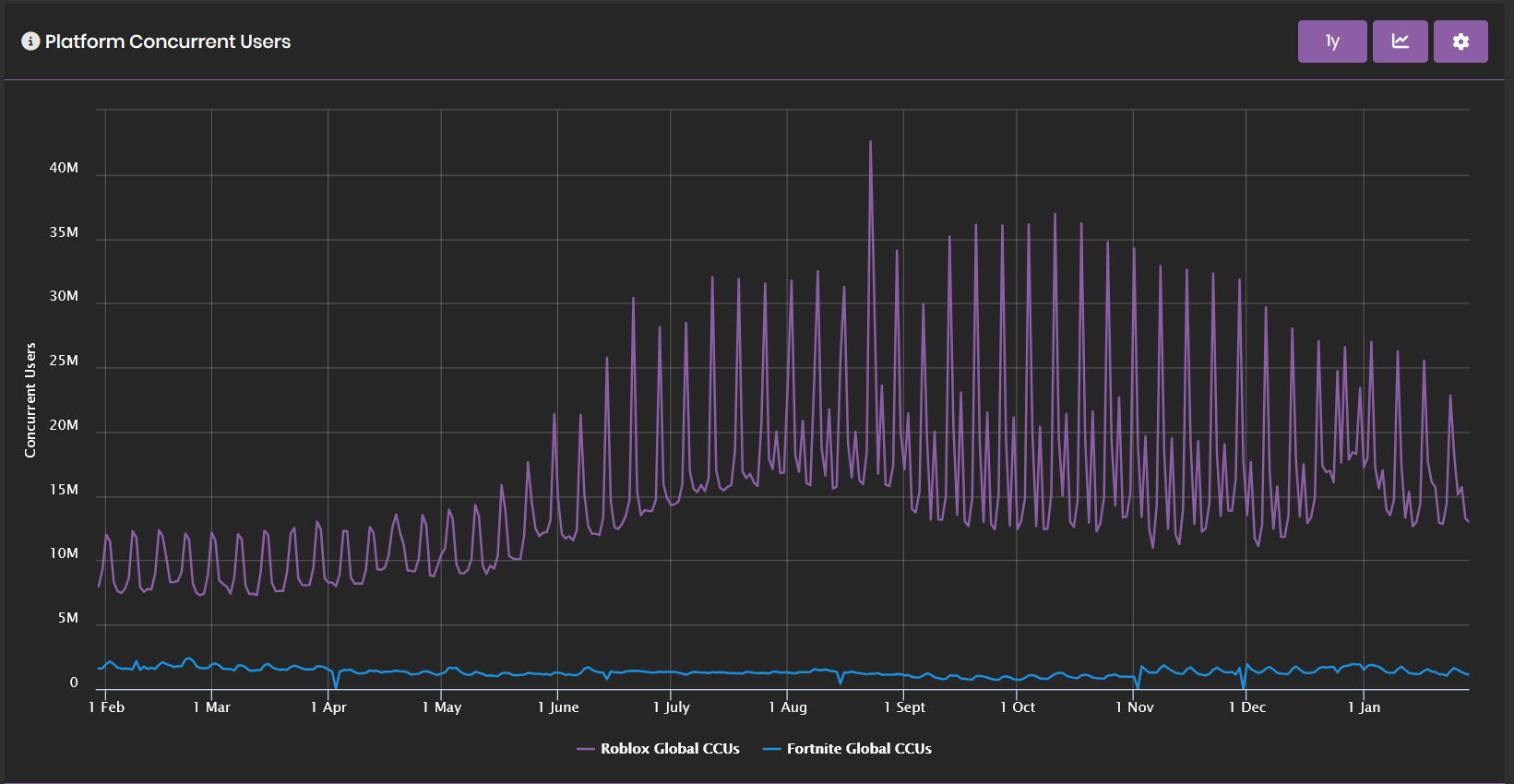Click the 1 Dec x-axis label
Screen dimensions: 1514x784
click(x=1247, y=707)
